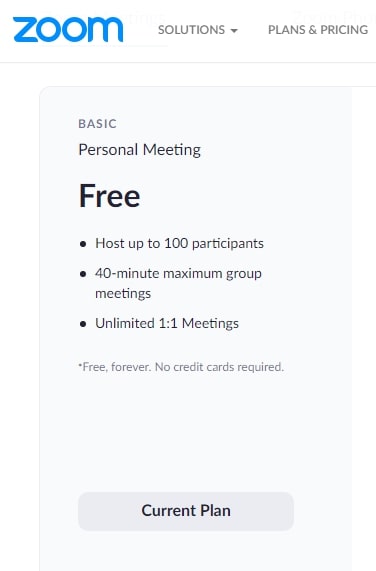Click the Personal Meeting heading
Screen dimensions: 376x571
[x=139, y=150]
